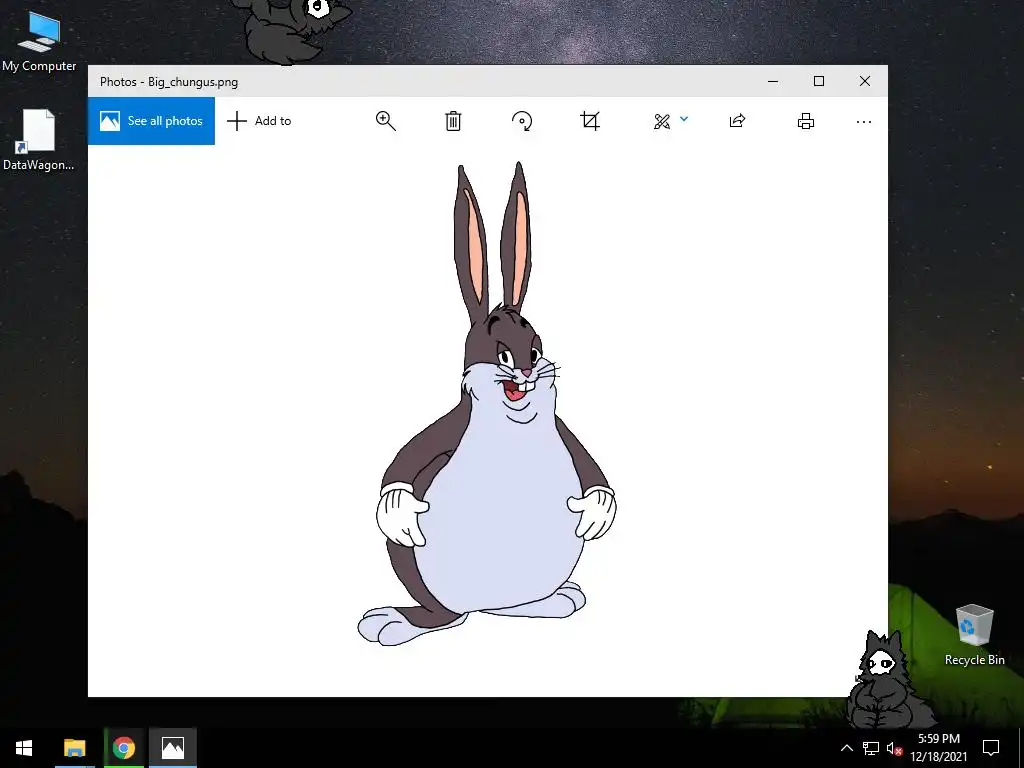The image size is (1024, 768).
Task: Click the muted volume tray icon
Action: pos(894,748)
